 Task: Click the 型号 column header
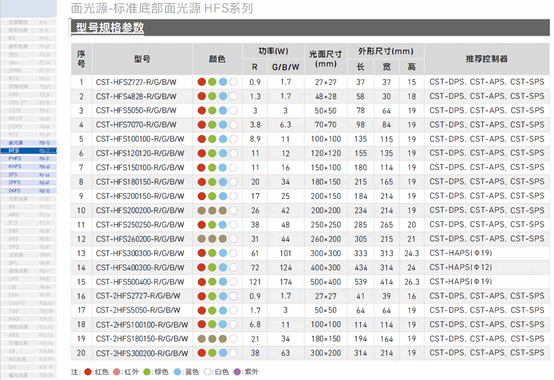[142, 59]
